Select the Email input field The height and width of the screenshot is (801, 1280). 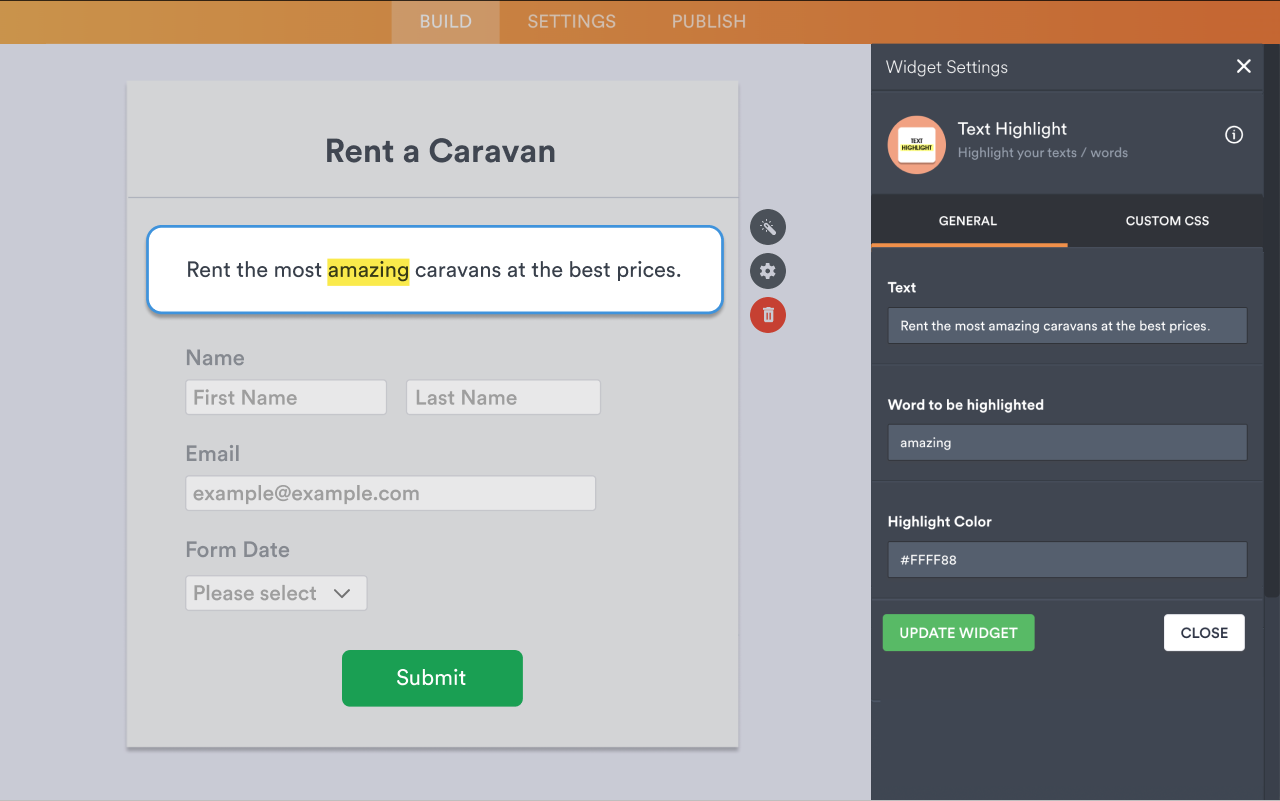pos(390,492)
